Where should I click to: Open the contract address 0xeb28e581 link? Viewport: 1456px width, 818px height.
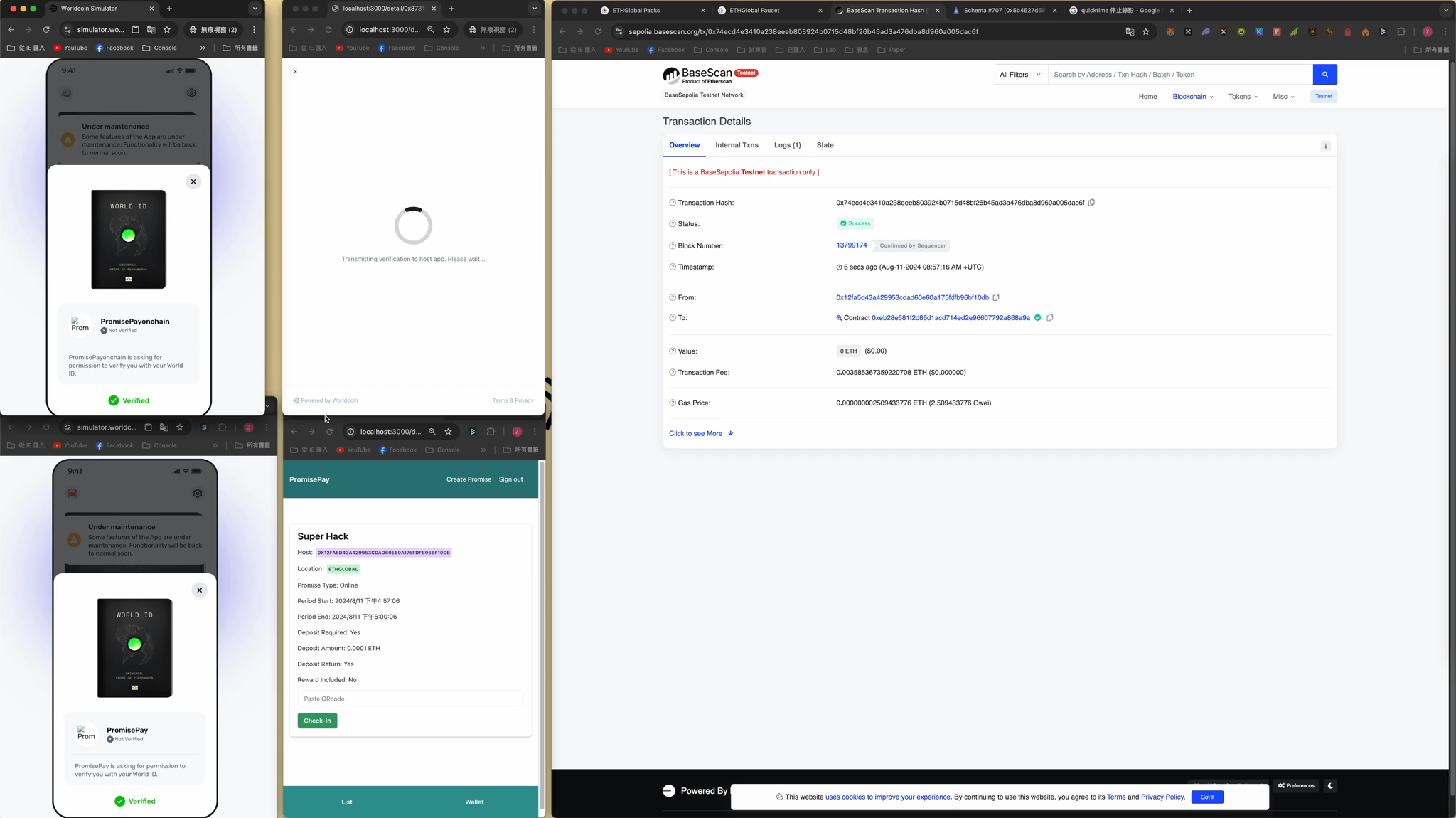[951, 318]
